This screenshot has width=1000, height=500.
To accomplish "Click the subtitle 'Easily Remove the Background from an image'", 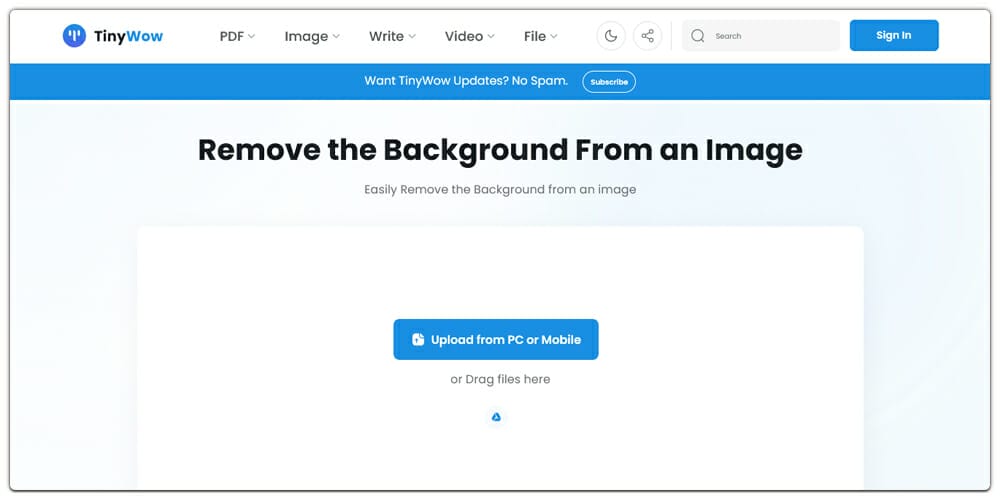I will coord(500,189).
